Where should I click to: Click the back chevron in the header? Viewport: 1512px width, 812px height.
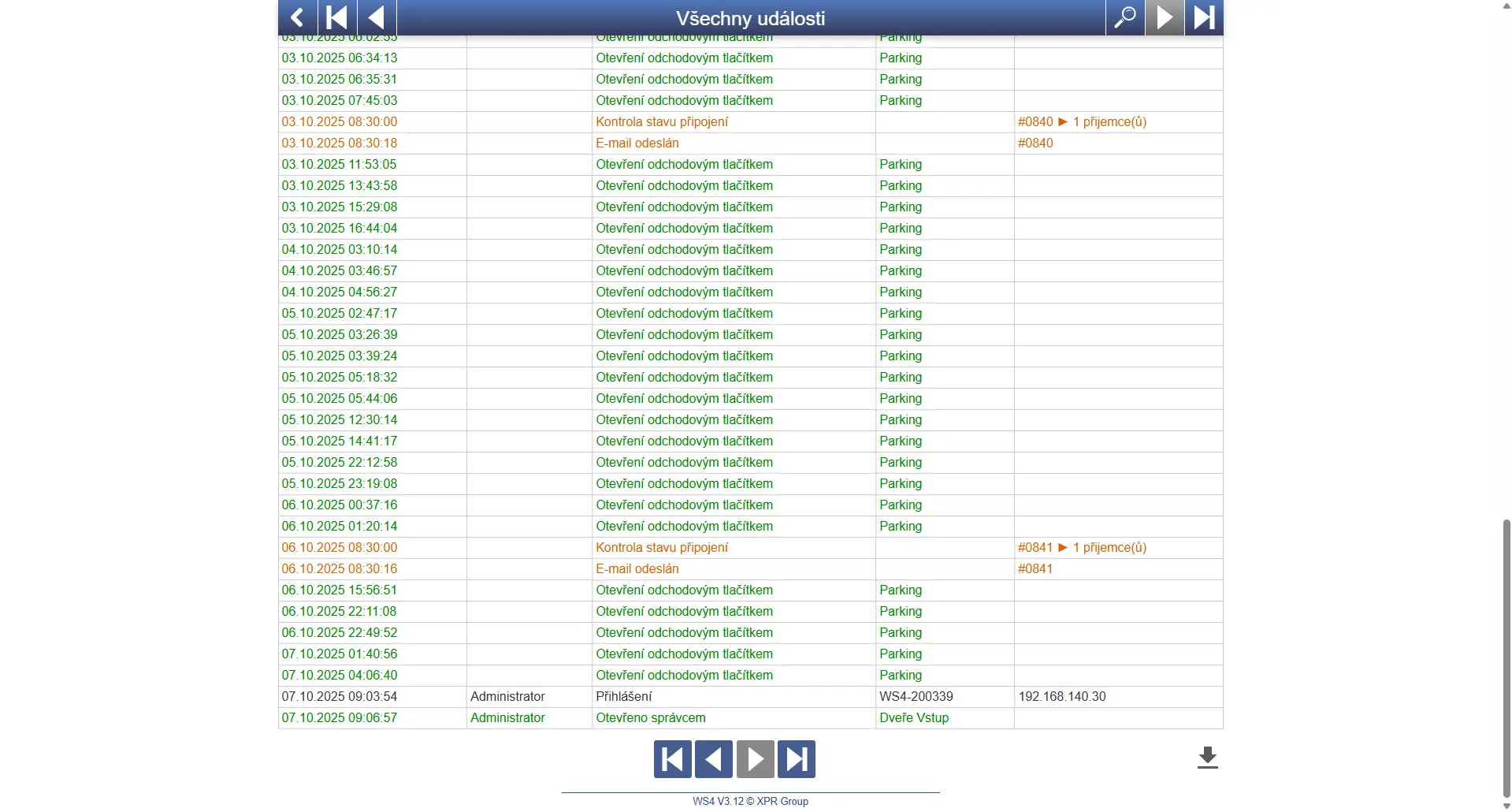tap(297, 17)
